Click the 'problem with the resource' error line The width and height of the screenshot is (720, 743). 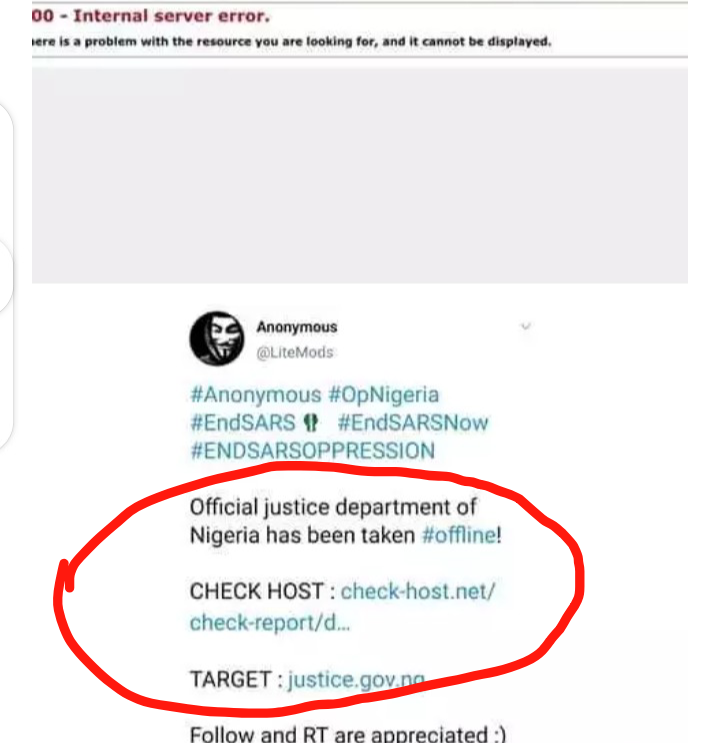click(292, 42)
